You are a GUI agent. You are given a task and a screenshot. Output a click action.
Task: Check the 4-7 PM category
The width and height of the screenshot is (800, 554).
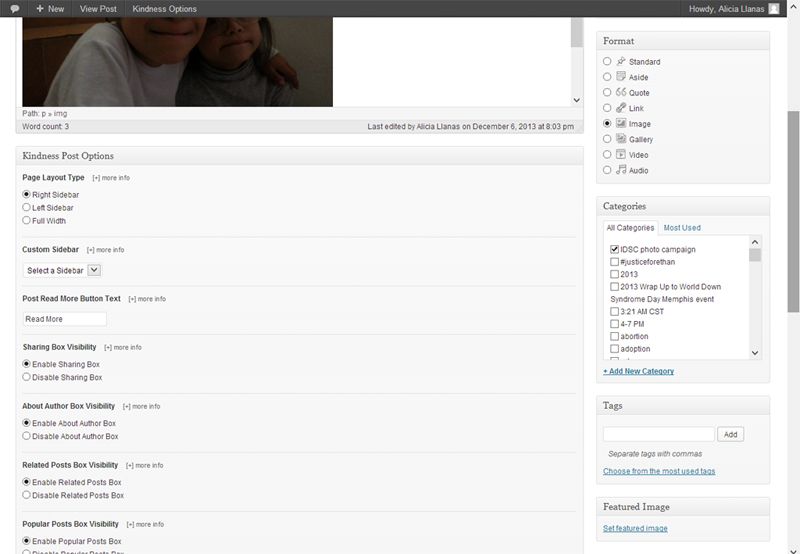click(x=614, y=324)
